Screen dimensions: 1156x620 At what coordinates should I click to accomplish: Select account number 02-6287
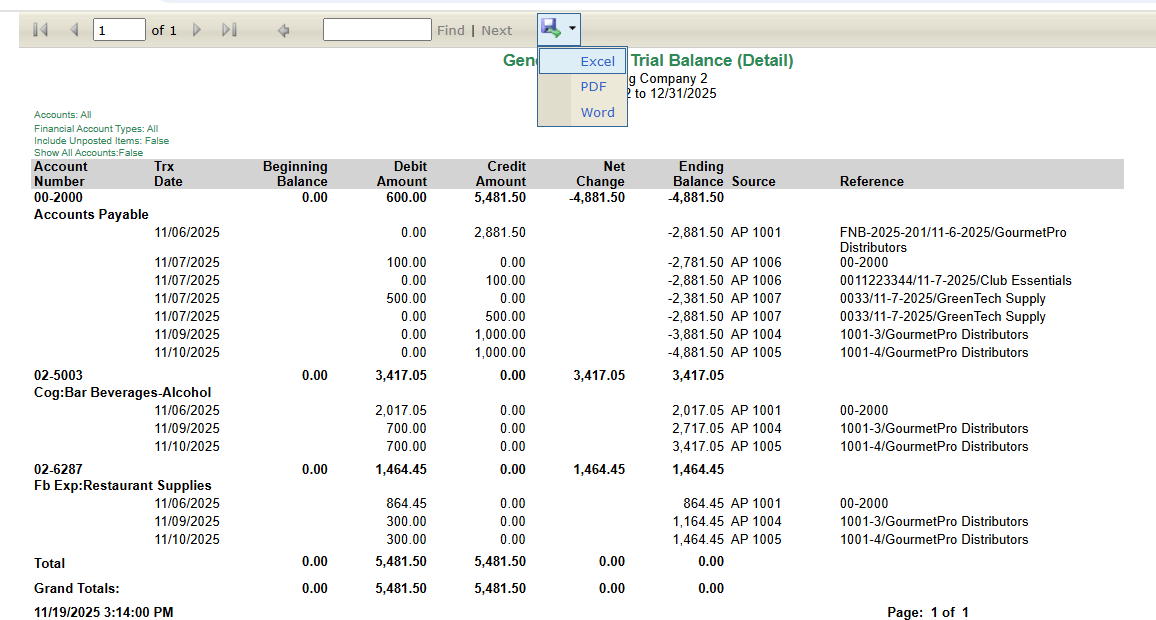coord(59,469)
